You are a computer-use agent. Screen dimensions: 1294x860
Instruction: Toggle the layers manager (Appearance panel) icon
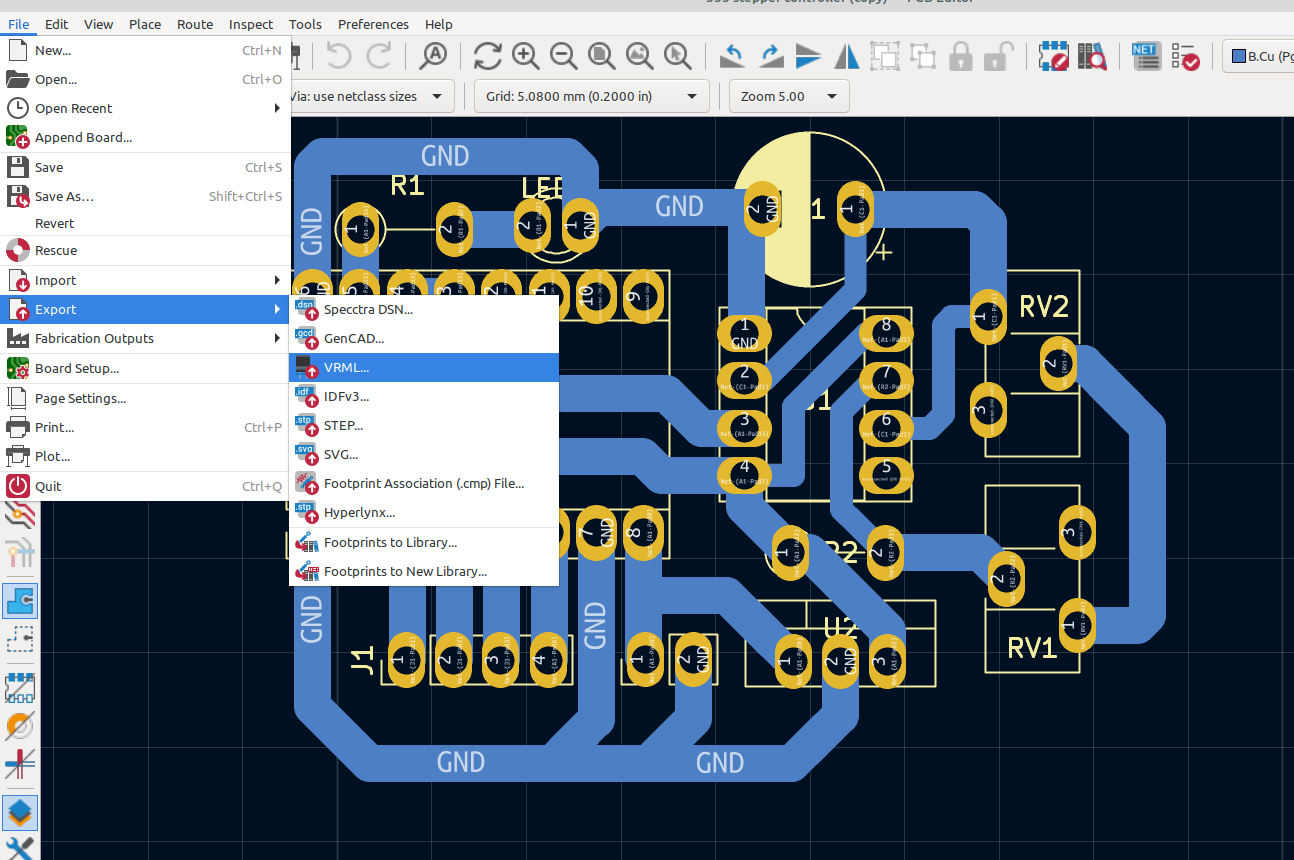click(20, 814)
